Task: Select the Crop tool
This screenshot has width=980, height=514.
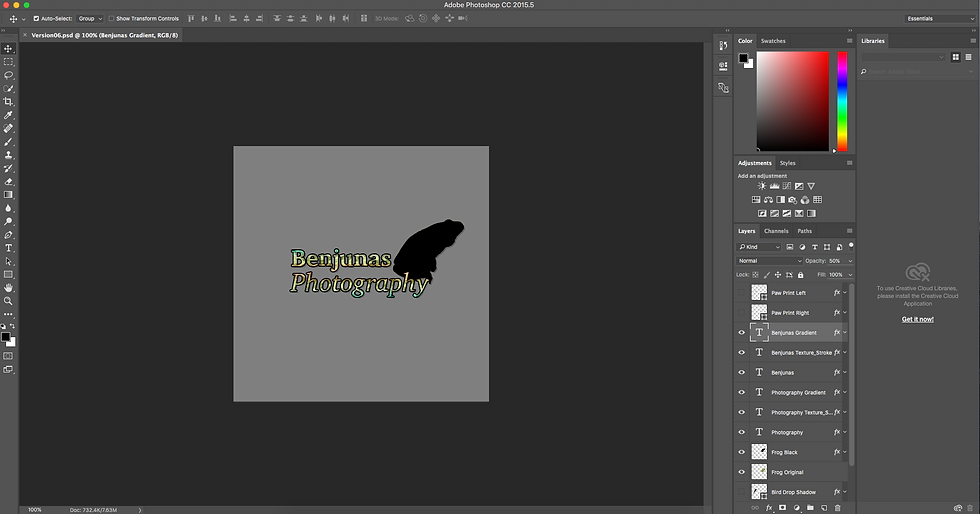Action: pyautogui.click(x=8, y=102)
